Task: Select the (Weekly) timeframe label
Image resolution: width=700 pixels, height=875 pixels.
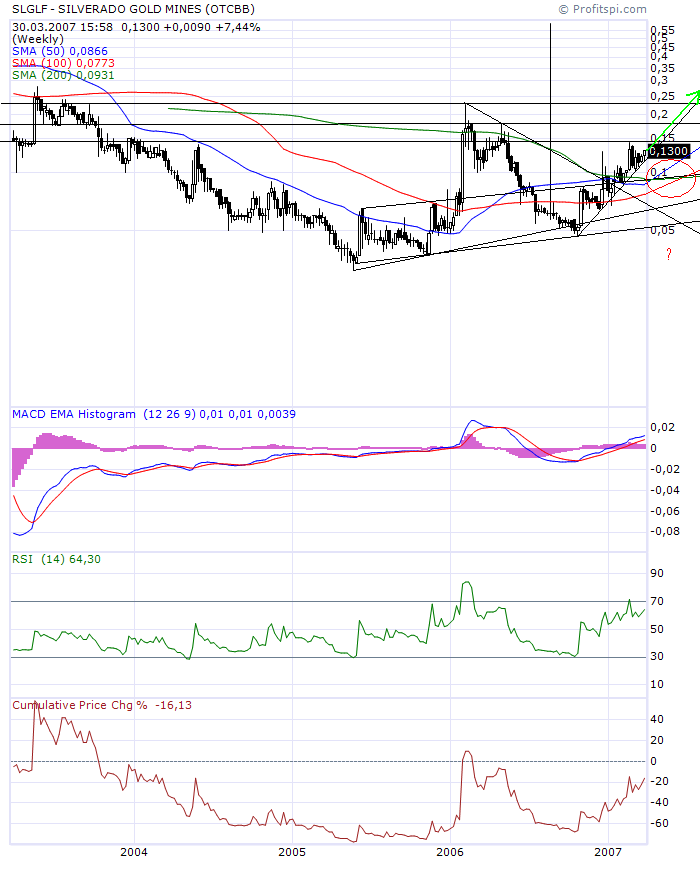Action: 38,39
